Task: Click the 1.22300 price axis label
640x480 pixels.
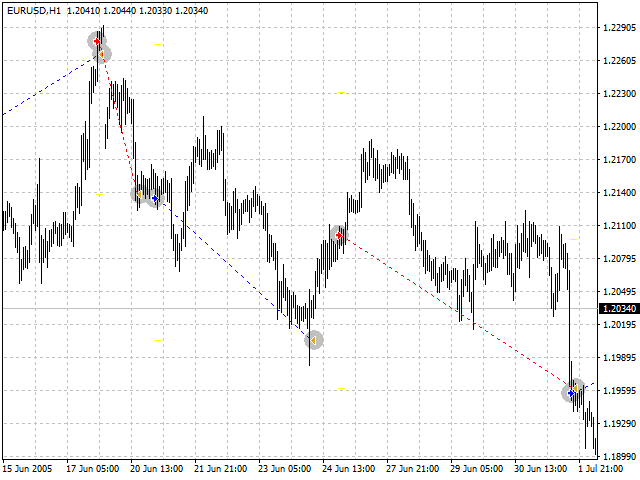Action: pyautogui.click(x=619, y=94)
